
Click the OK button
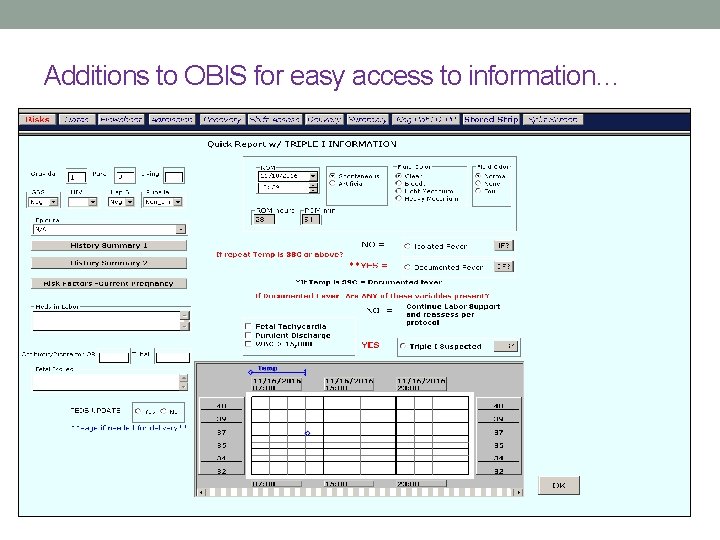click(x=559, y=485)
